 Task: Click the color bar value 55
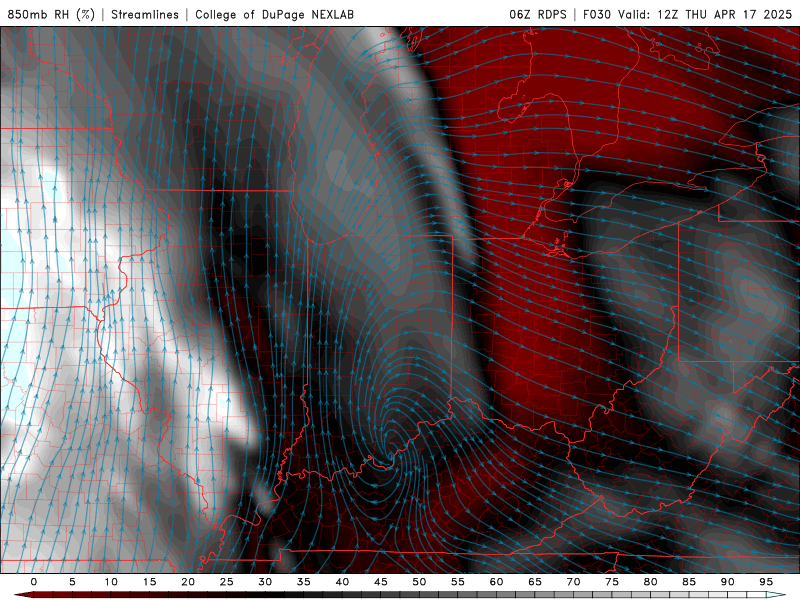pyautogui.click(x=458, y=582)
